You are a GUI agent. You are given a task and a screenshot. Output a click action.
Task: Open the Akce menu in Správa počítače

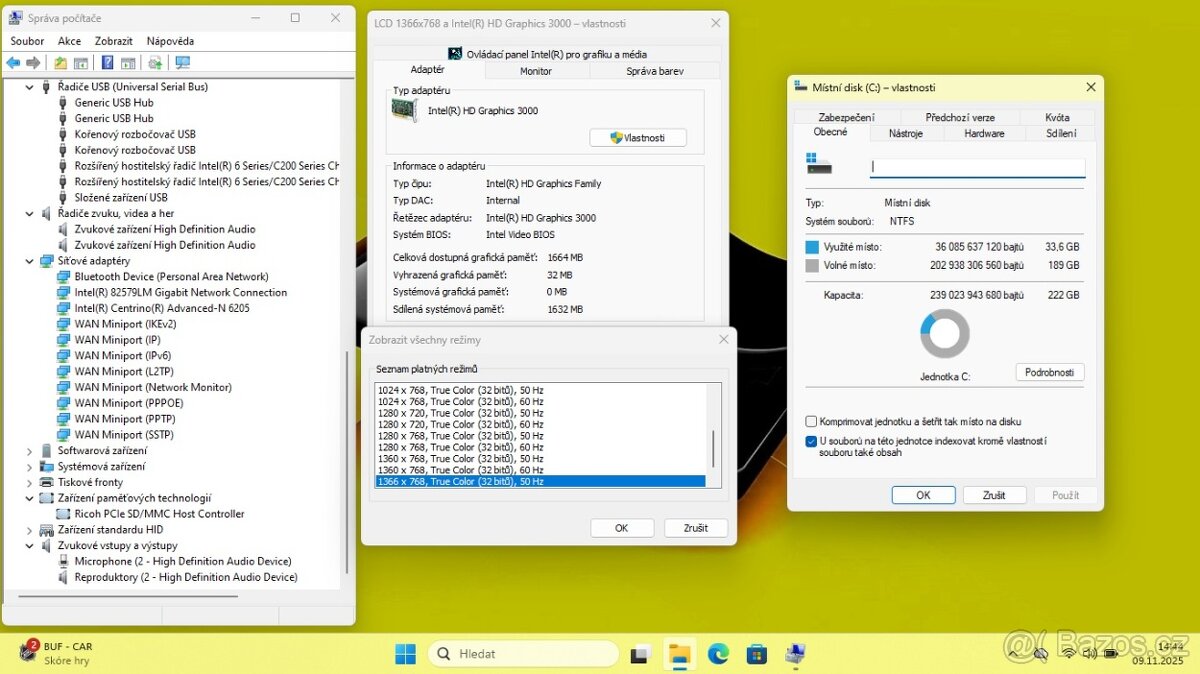coord(69,40)
